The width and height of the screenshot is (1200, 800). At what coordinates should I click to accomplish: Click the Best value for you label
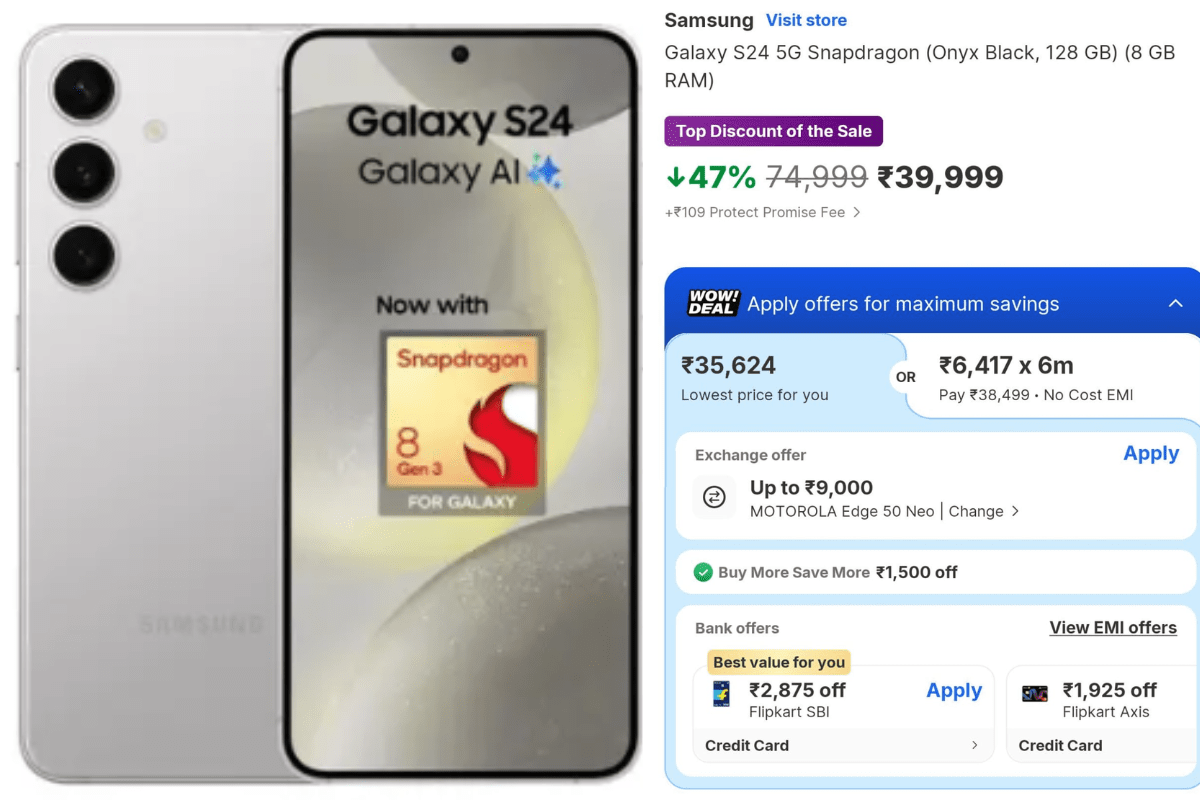click(778, 662)
